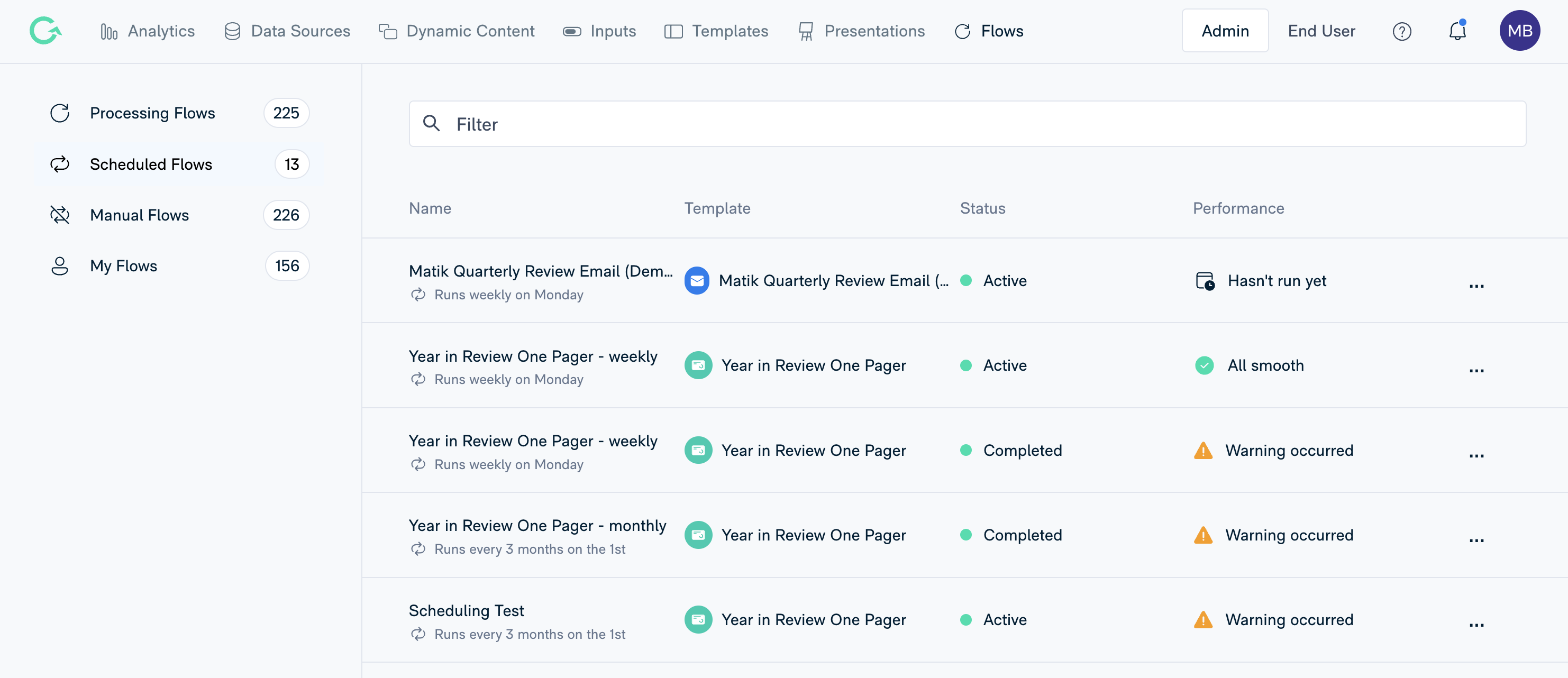Image resolution: width=1568 pixels, height=678 pixels.
Task: Click the All smooth checkmark icon
Action: pos(1204,365)
